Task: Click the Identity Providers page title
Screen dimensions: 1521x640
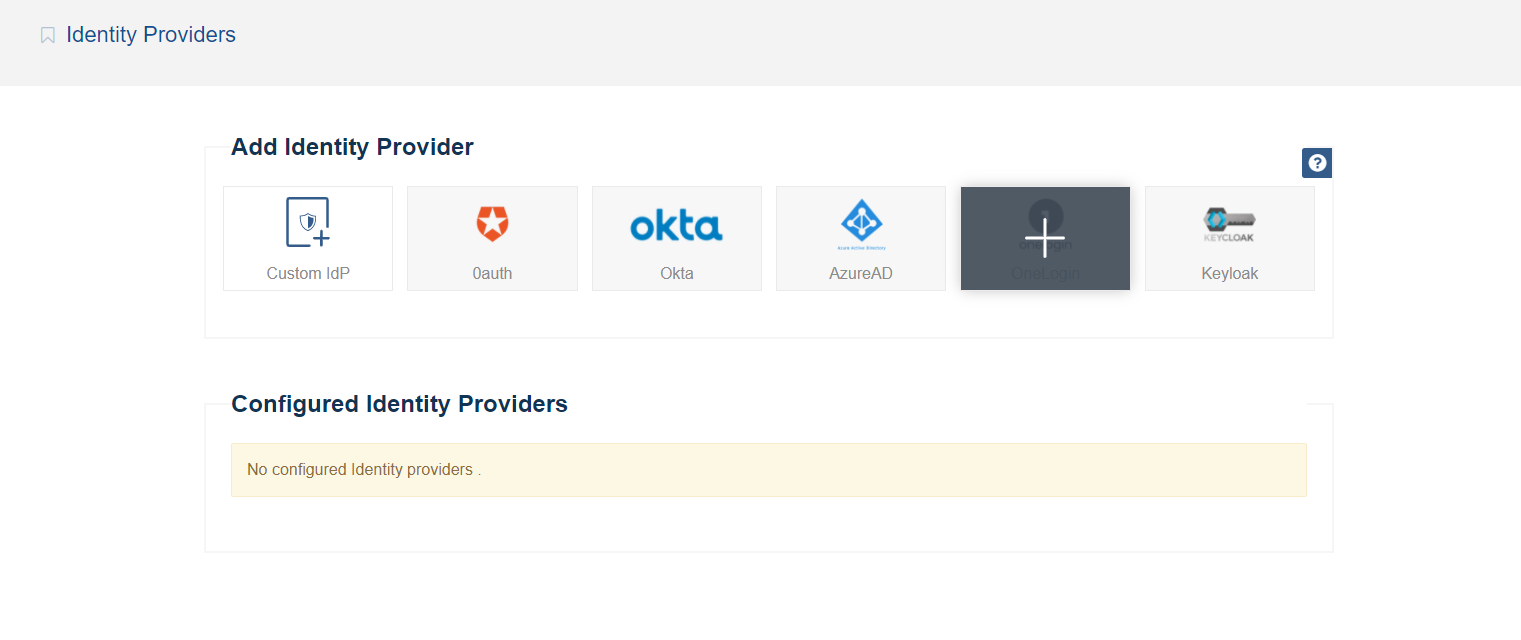Action: point(151,35)
